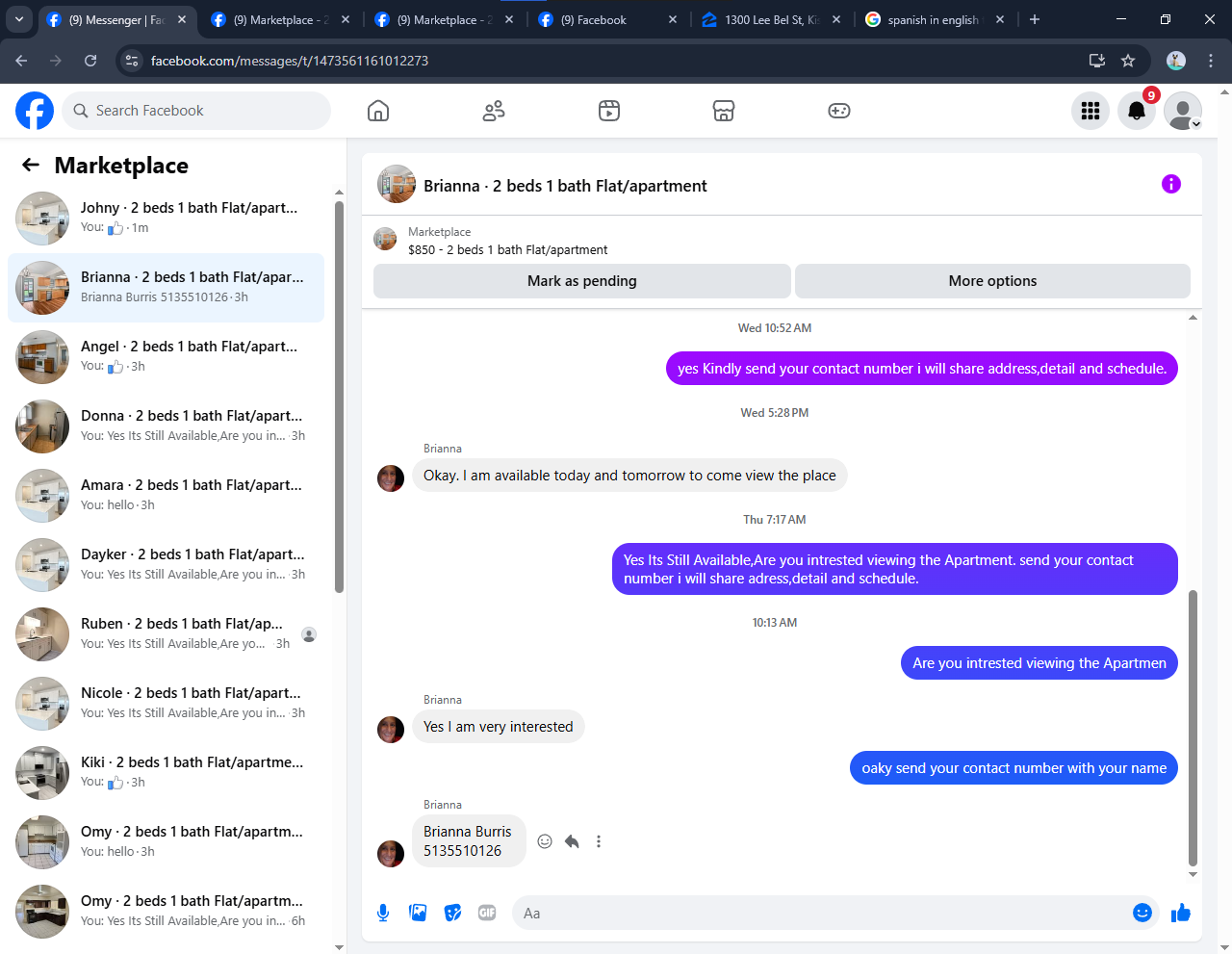Open more options for Brianna Burris message
1232x954 pixels.
[x=599, y=841]
